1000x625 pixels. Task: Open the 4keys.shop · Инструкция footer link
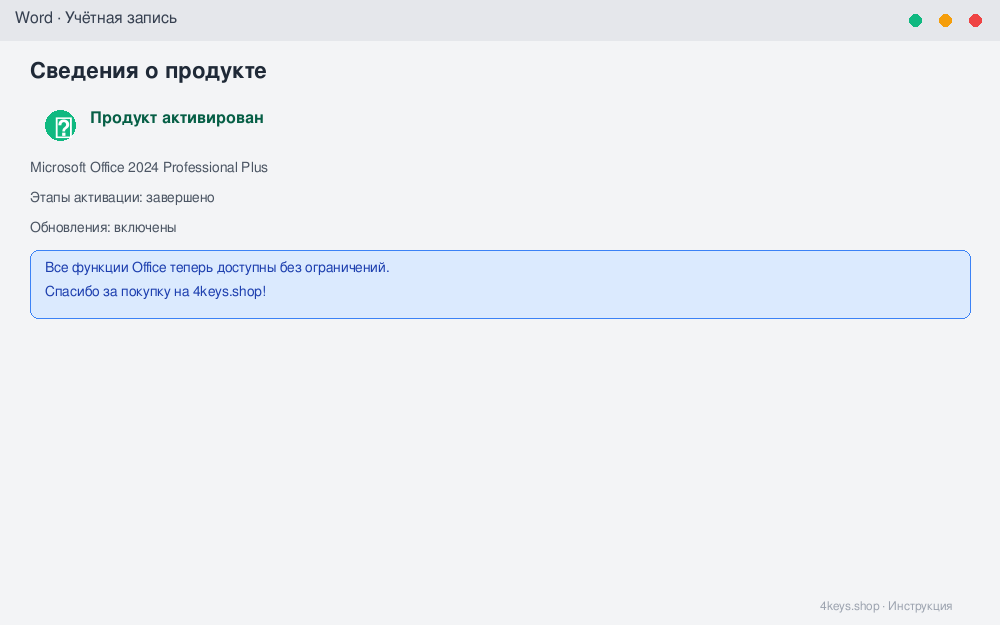point(886,606)
